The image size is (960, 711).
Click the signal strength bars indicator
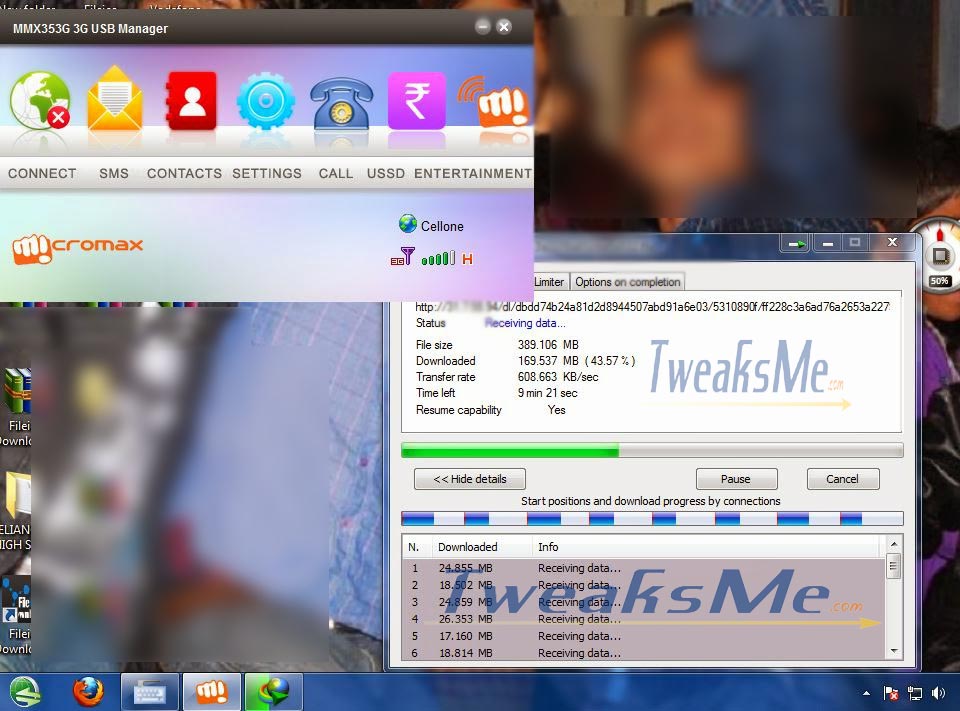[x=438, y=258]
